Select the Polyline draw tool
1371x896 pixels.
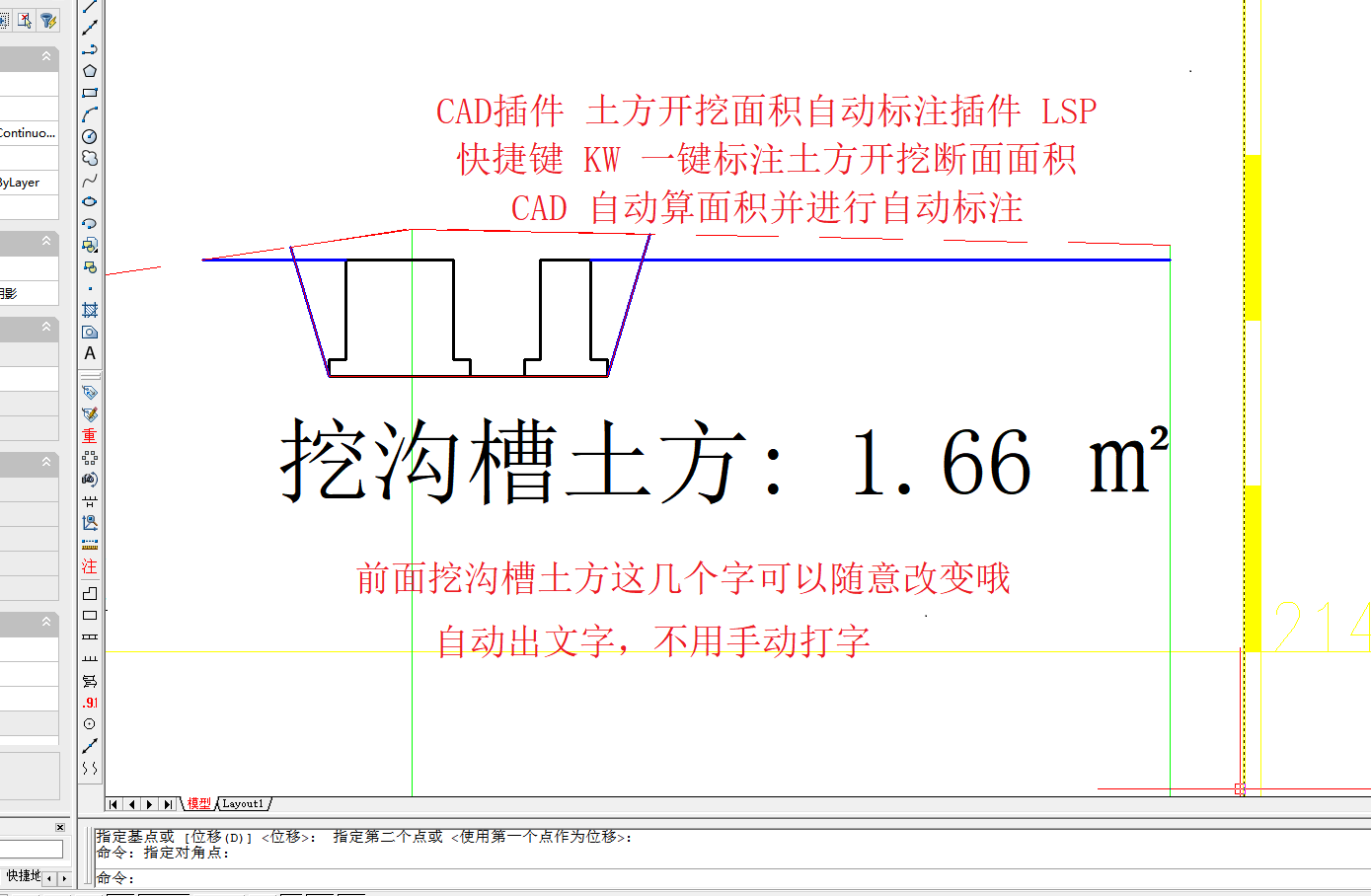(90, 49)
